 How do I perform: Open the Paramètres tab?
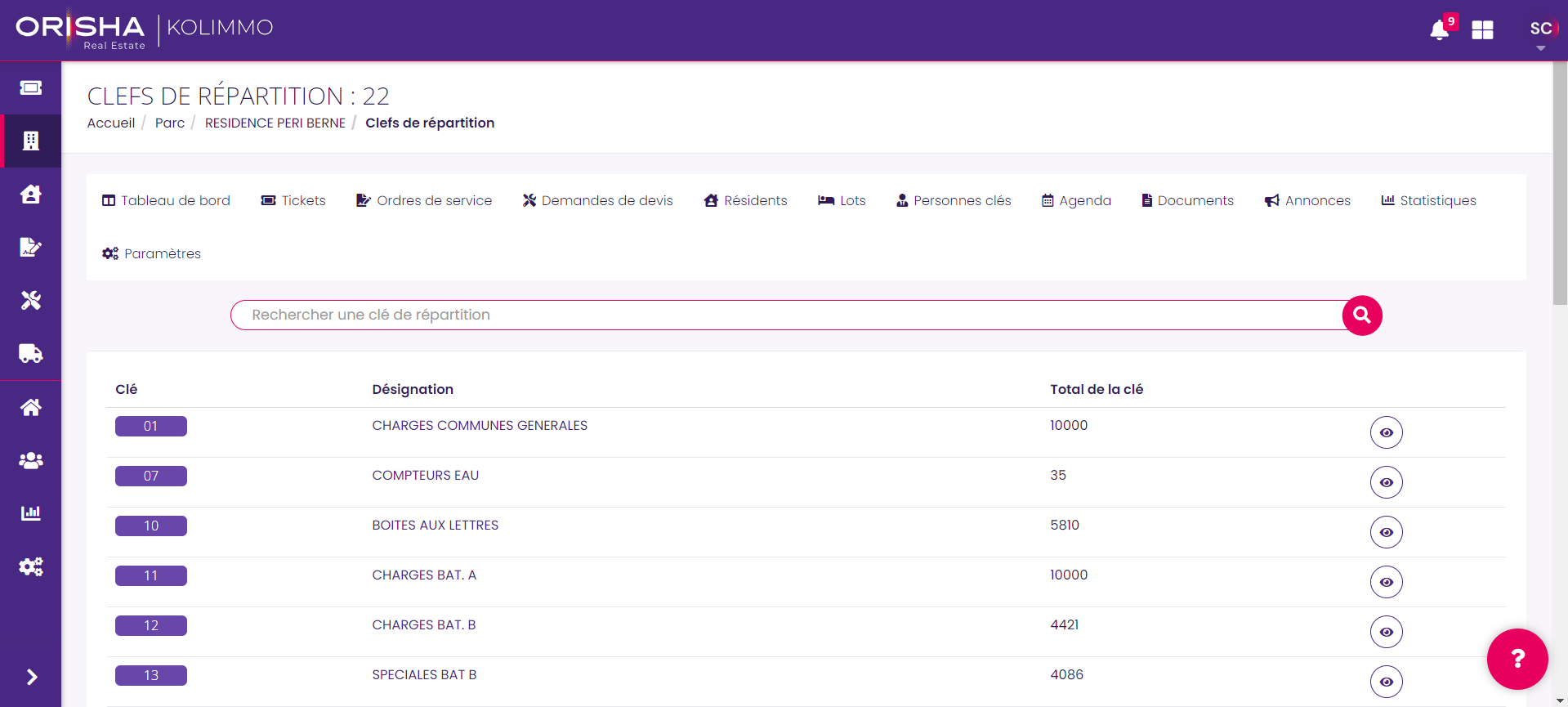pyautogui.click(x=151, y=253)
